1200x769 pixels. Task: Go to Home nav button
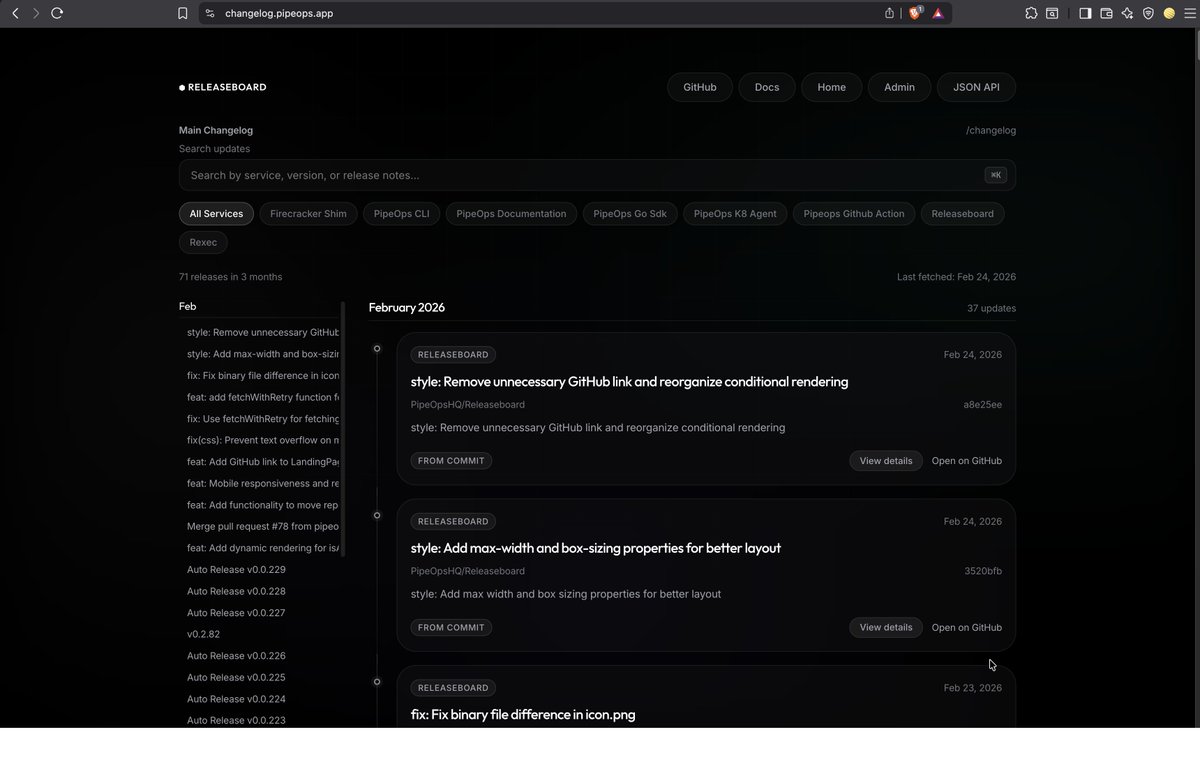pos(831,87)
